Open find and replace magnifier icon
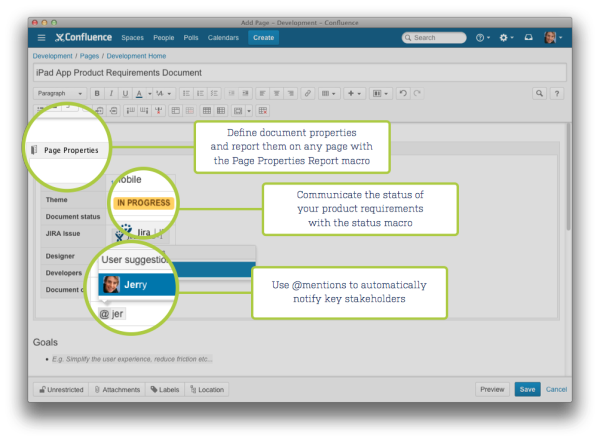Viewport: 600px width, 441px height. 540,93
